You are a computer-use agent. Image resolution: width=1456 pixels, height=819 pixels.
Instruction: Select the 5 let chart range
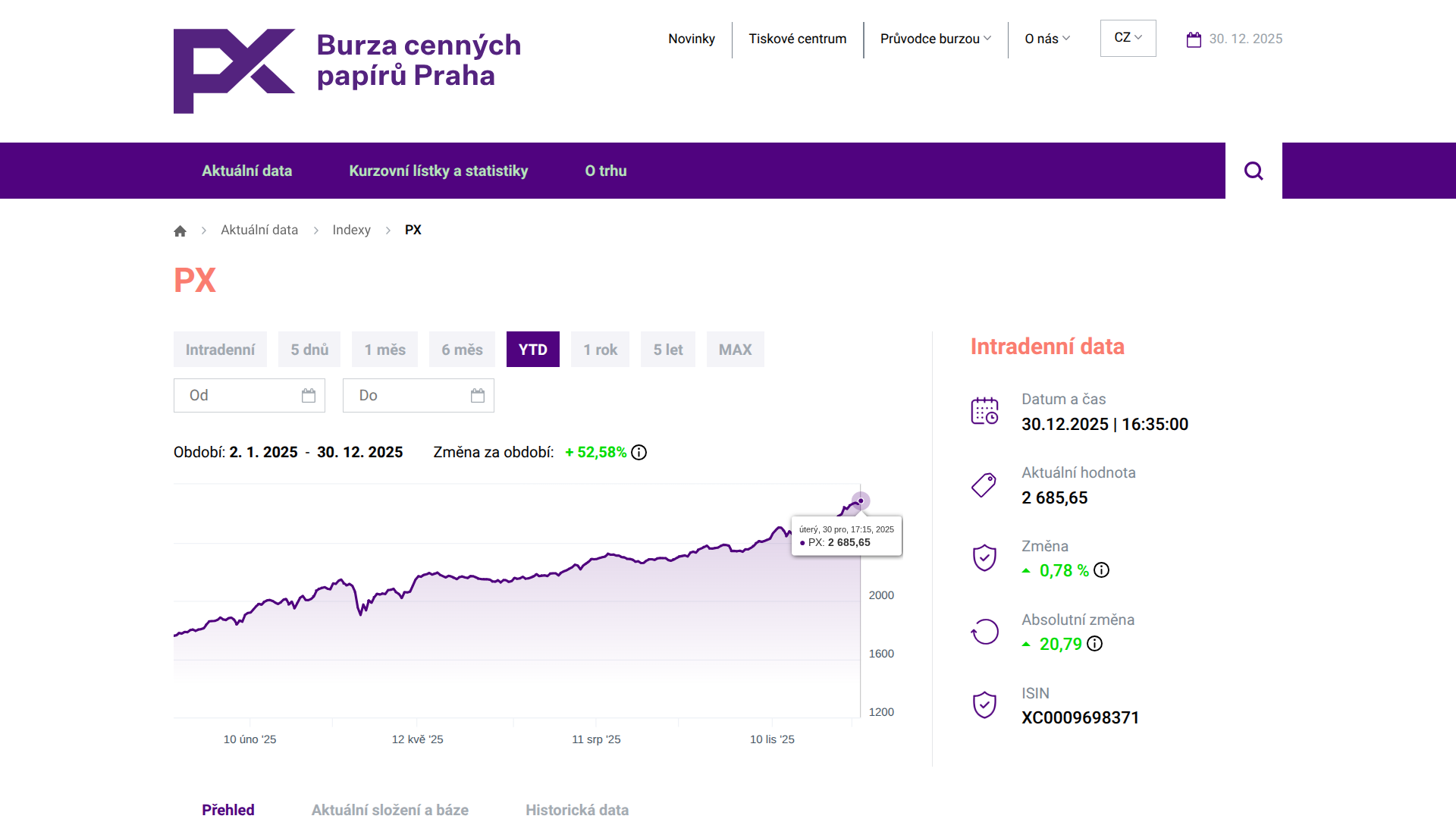668,350
